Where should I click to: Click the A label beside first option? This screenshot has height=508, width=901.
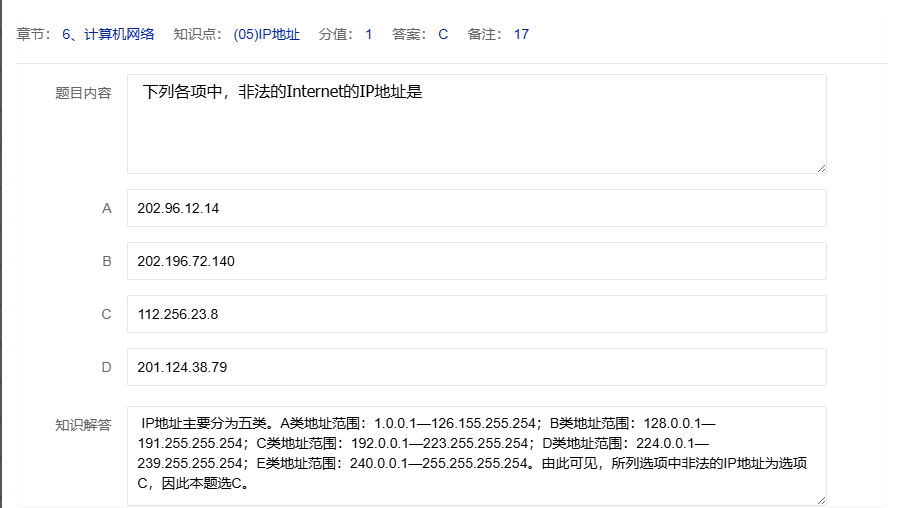(x=107, y=208)
